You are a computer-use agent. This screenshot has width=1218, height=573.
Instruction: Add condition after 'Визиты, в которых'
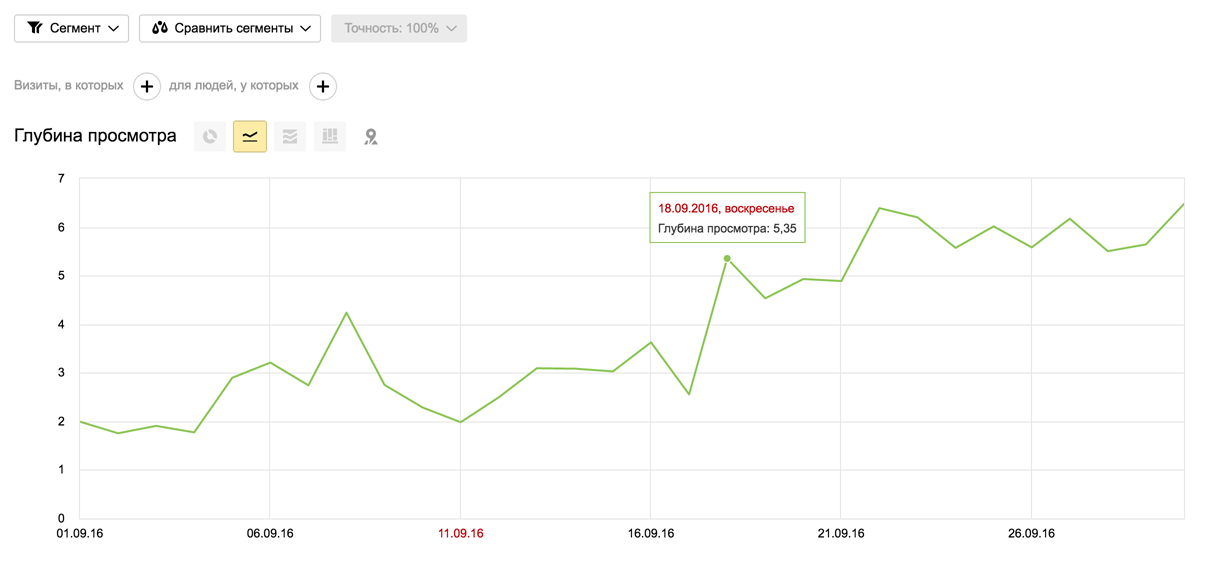[147, 87]
